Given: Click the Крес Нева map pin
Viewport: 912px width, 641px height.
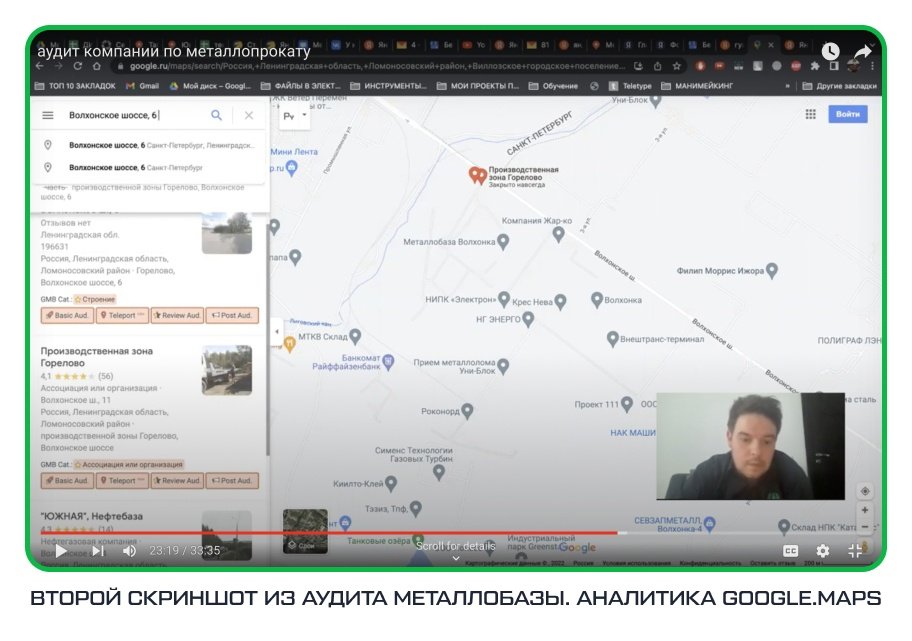Looking at the screenshot, I should (x=560, y=301).
